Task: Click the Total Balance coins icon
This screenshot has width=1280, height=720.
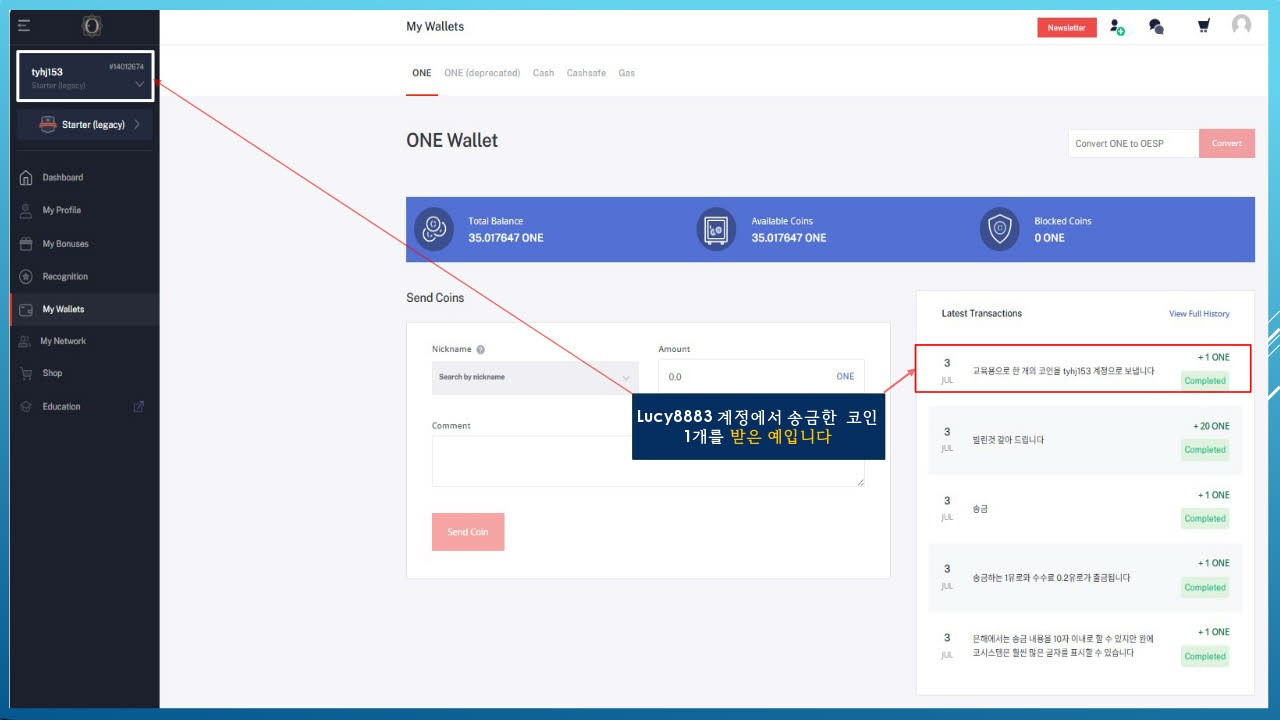Action: (433, 229)
